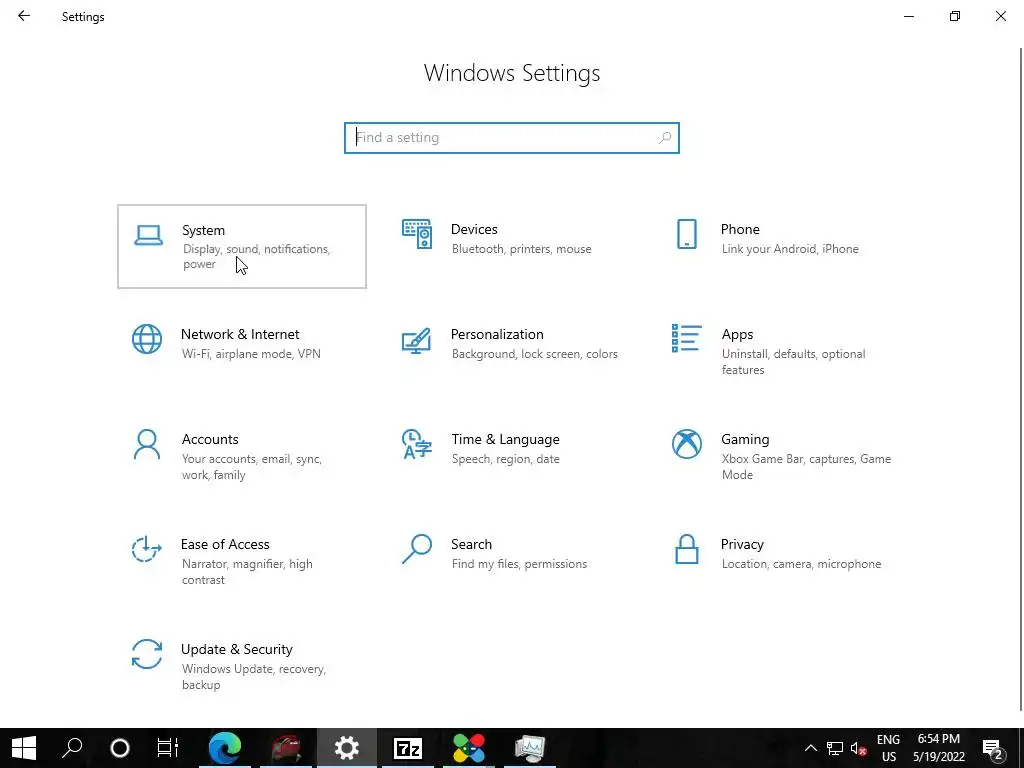Open the Gaming Xbox icon
Screen dimensions: 1024x768
(686, 444)
